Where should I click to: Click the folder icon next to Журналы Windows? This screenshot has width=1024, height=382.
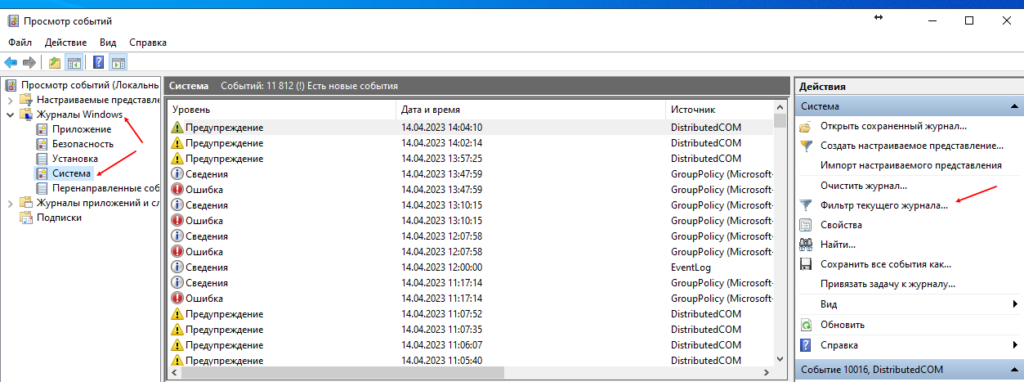(x=26, y=114)
